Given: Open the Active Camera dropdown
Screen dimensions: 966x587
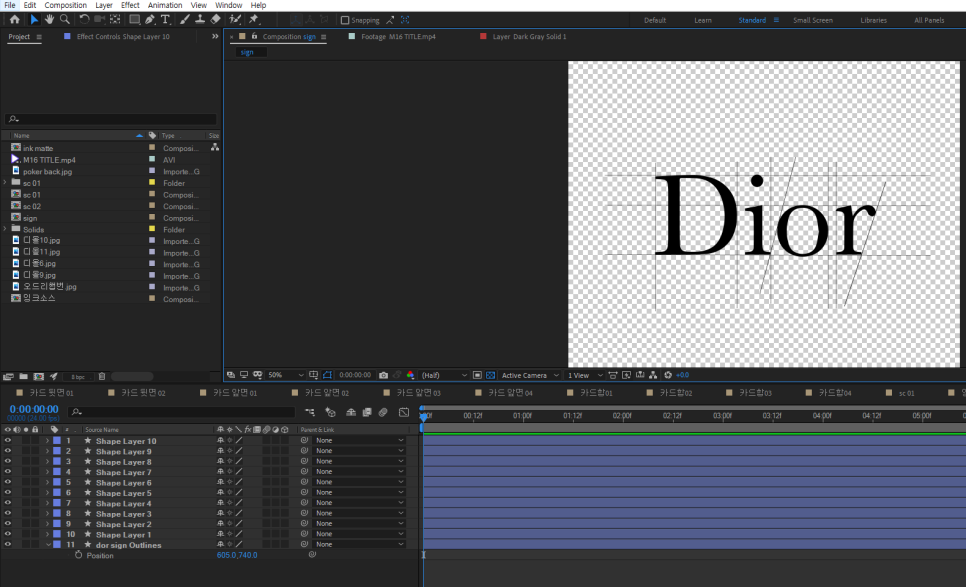Looking at the screenshot, I should (530, 375).
